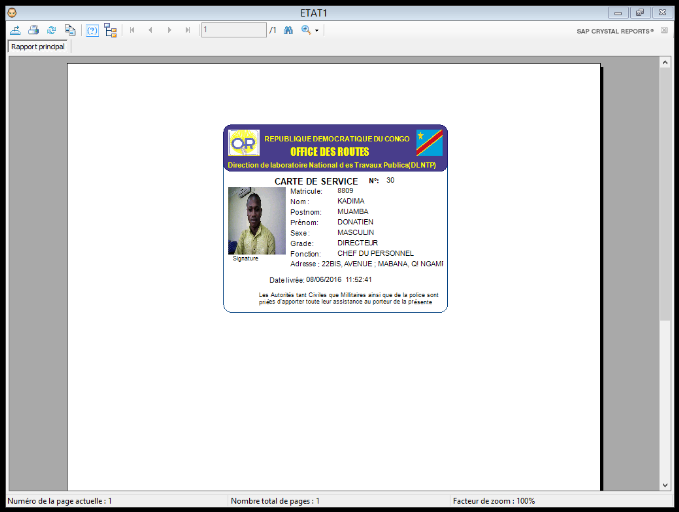Go to first page arrow
679x512 pixels.
[132, 30]
